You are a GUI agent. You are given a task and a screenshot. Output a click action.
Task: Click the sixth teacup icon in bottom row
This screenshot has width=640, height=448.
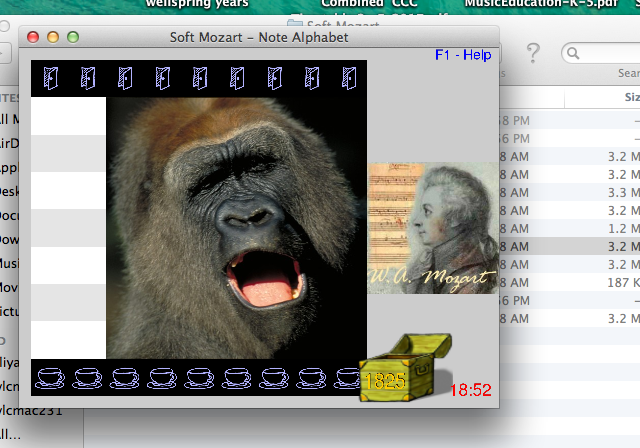tap(237, 378)
